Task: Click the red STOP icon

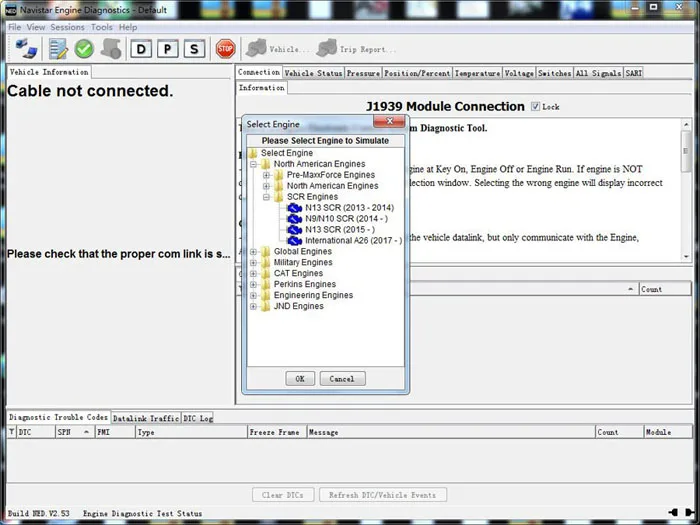Action: pyautogui.click(x=225, y=49)
